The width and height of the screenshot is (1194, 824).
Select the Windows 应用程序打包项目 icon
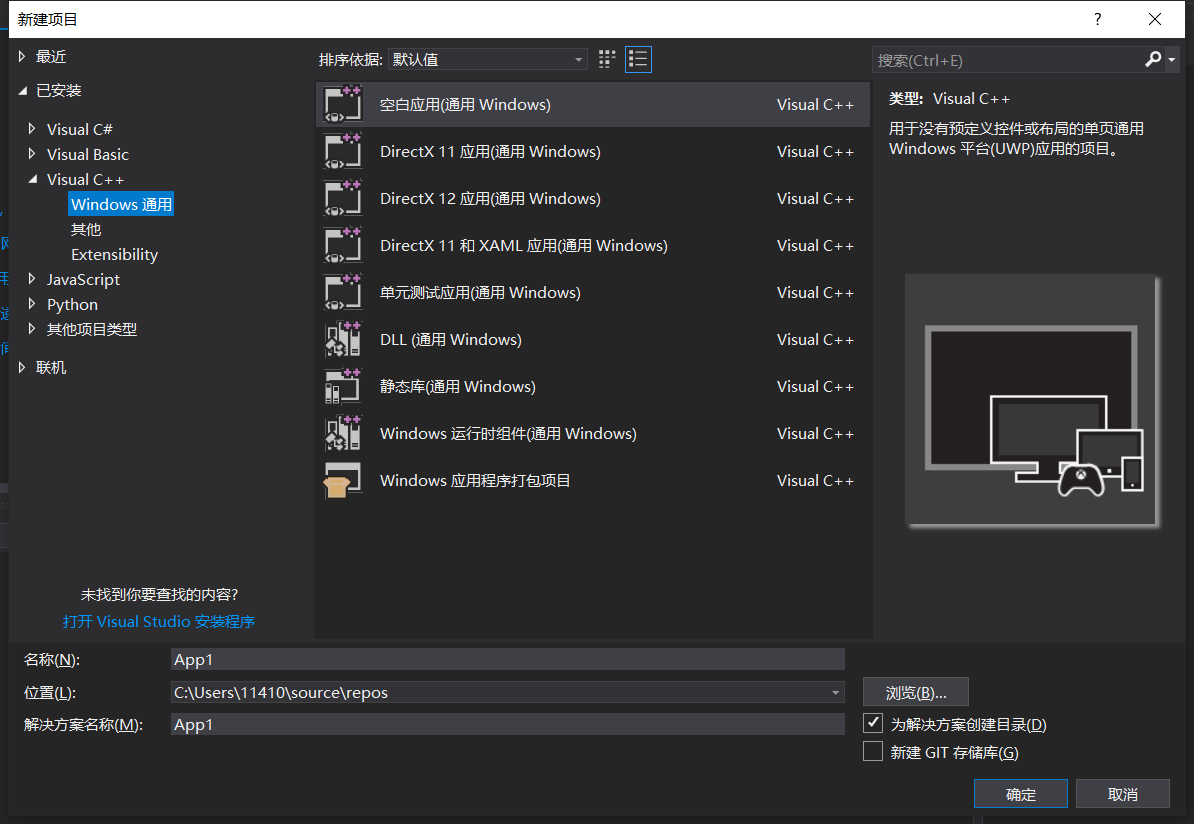point(343,480)
